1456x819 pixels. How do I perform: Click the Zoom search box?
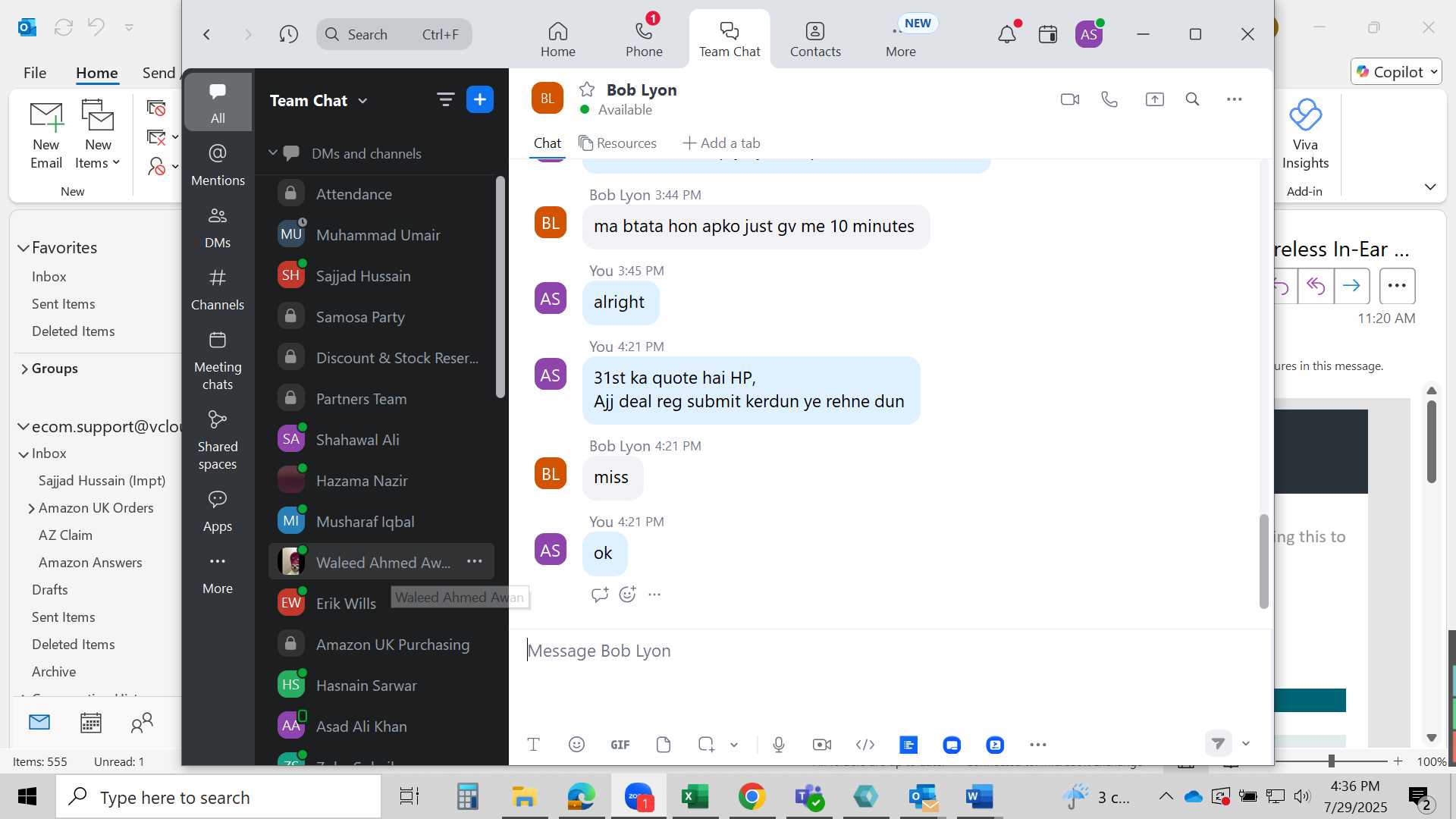click(x=394, y=34)
